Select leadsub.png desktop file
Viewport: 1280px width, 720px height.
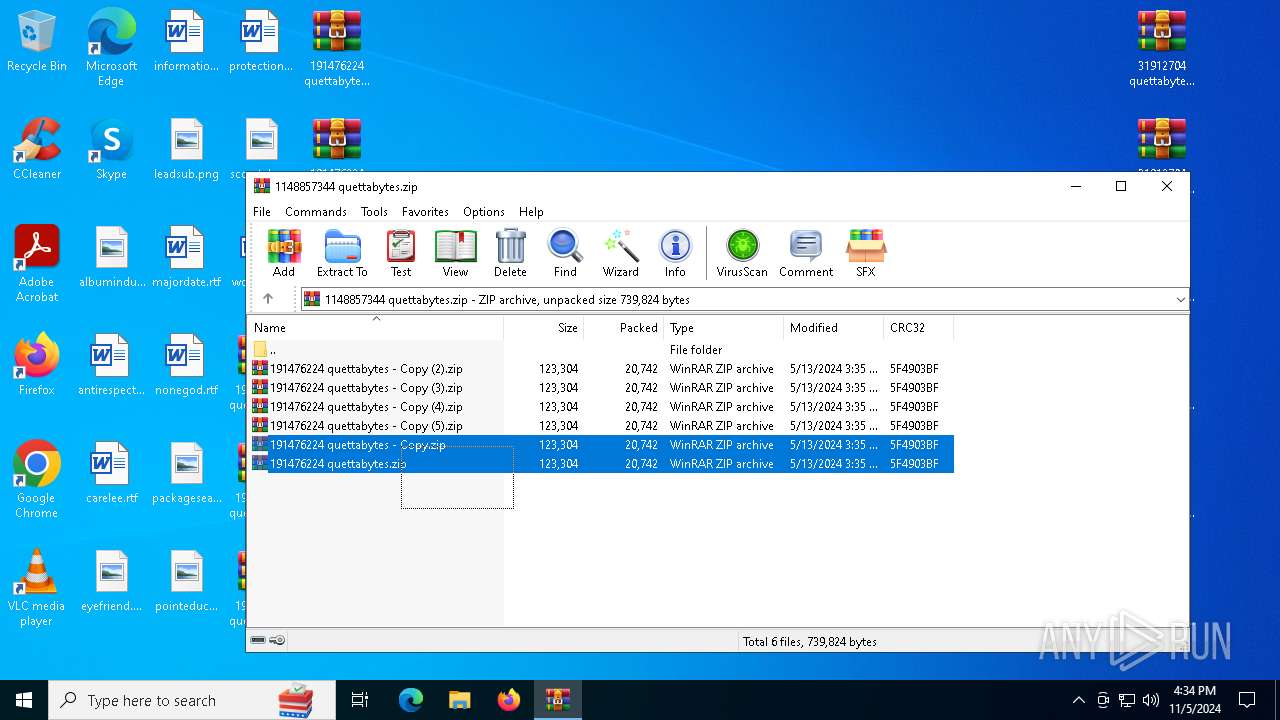pyautogui.click(x=186, y=150)
